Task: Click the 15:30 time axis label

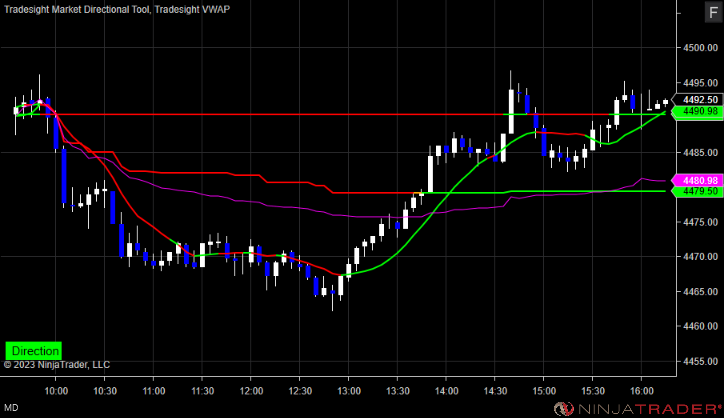Action: click(593, 391)
